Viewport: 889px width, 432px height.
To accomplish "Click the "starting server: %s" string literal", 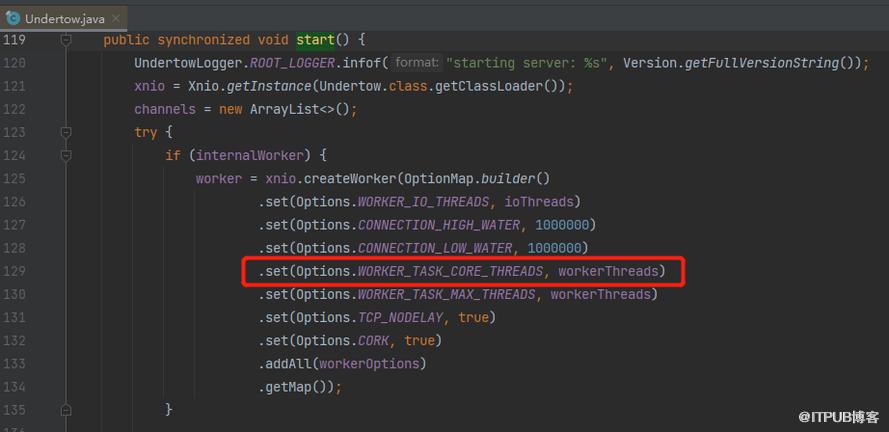I will [x=528, y=63].
